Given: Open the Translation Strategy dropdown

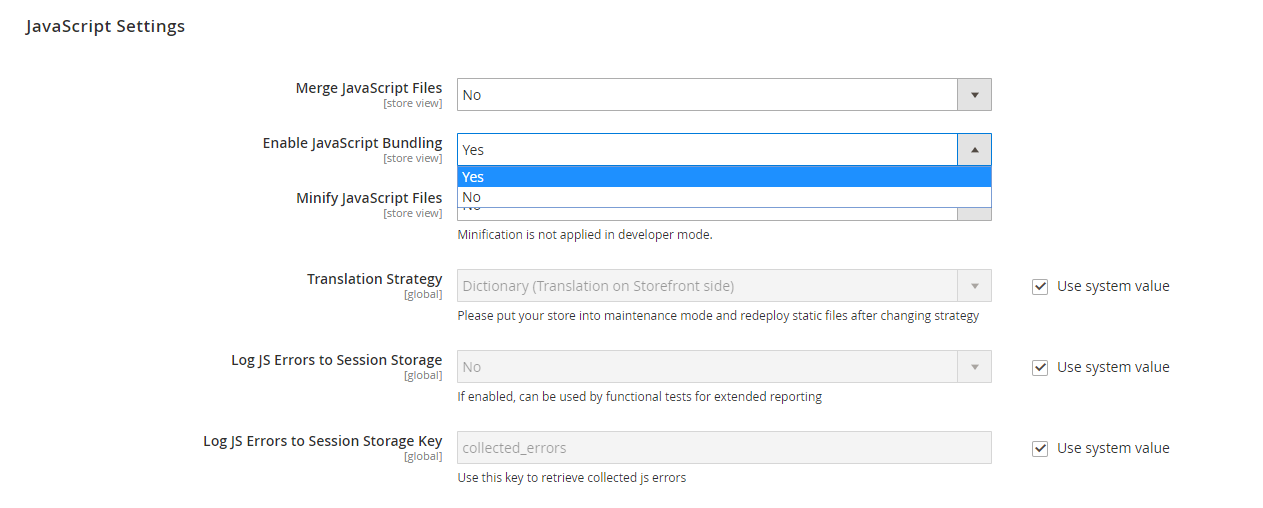Looking at the screenshot, I should pos(724,286).
